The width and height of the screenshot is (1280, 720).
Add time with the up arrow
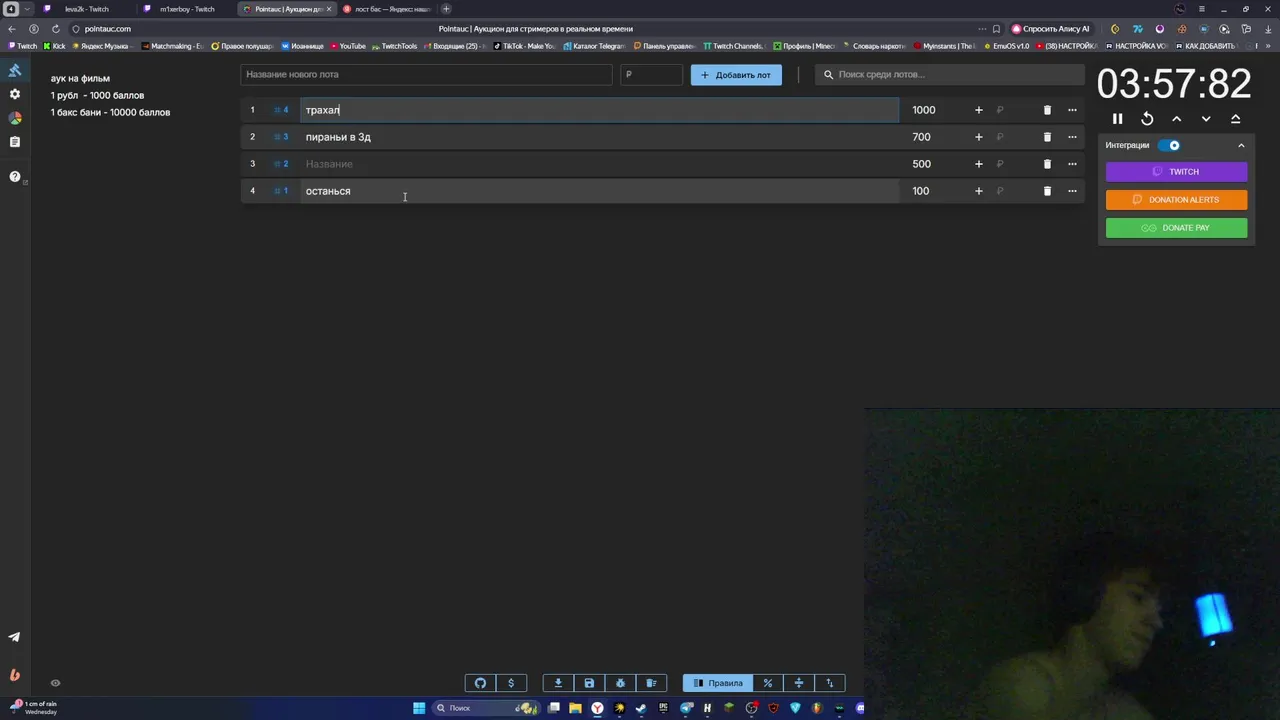pos(1177,119)
